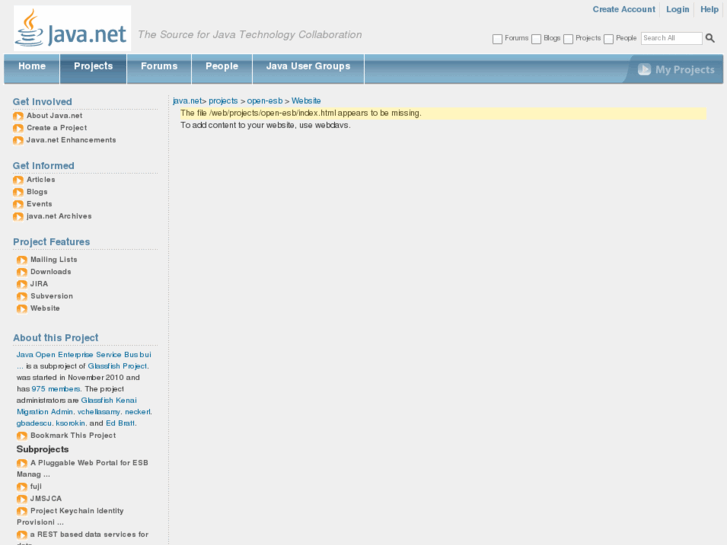This screenshot has height=545, width=727.
Task: Click arrow icon beside Project Keychain Identity
Action: (22, 511)
